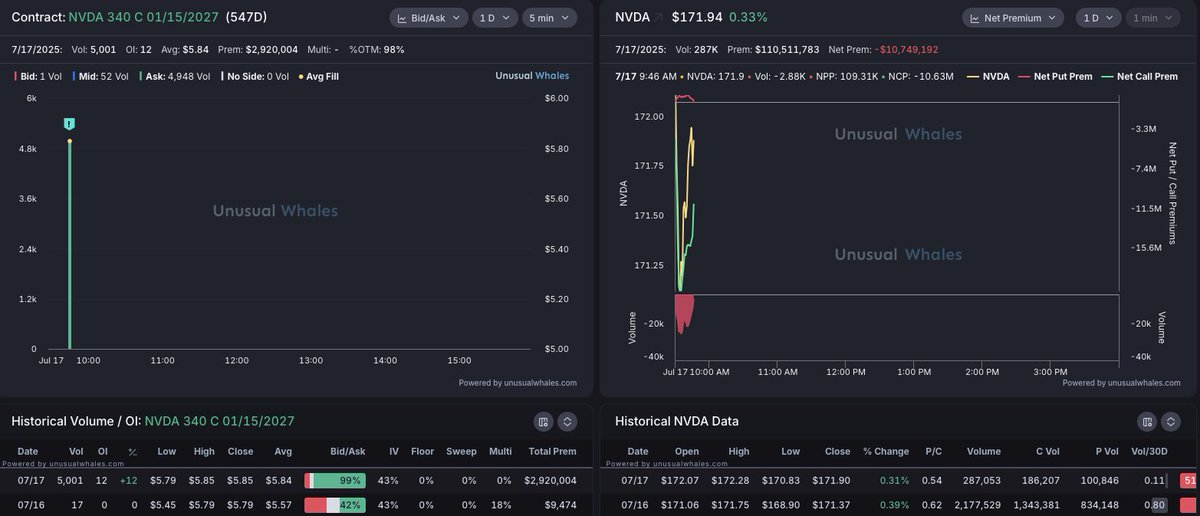
Task: Click the alert flag marker above the volume bar
Action: 69,123
